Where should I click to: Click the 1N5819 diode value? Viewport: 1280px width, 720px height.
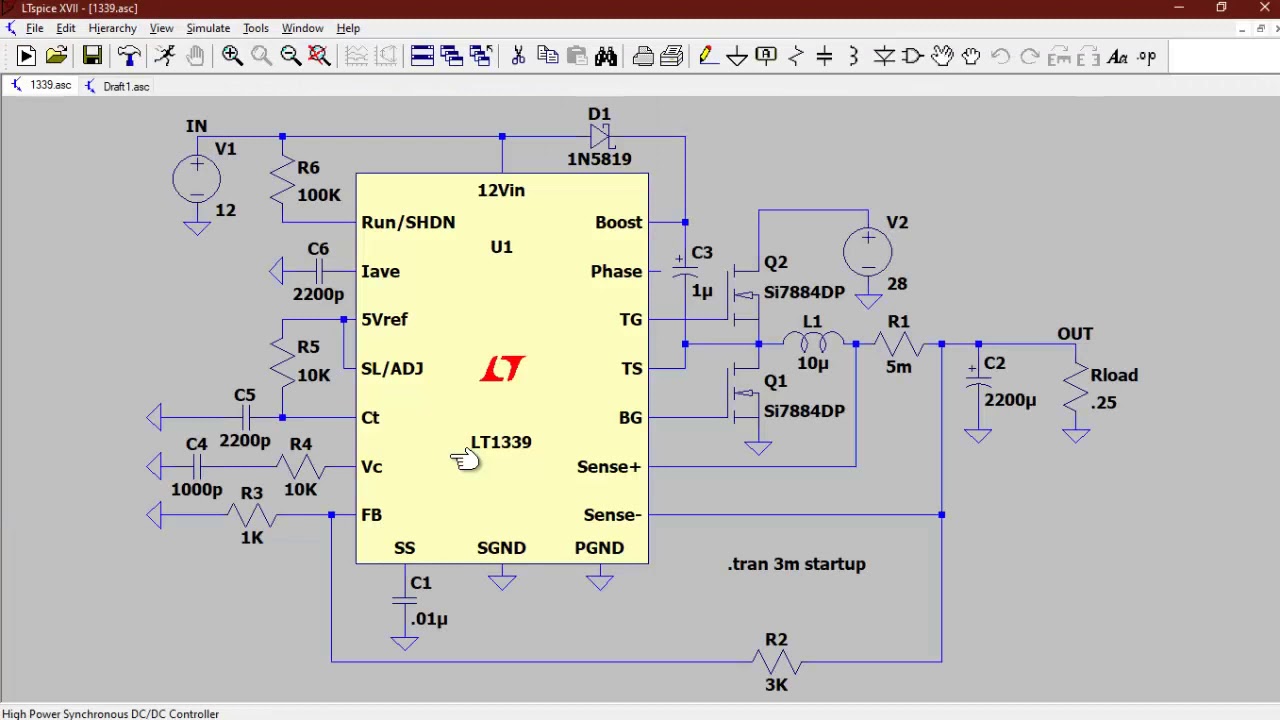pyautogui.click(x=599, y=159)
